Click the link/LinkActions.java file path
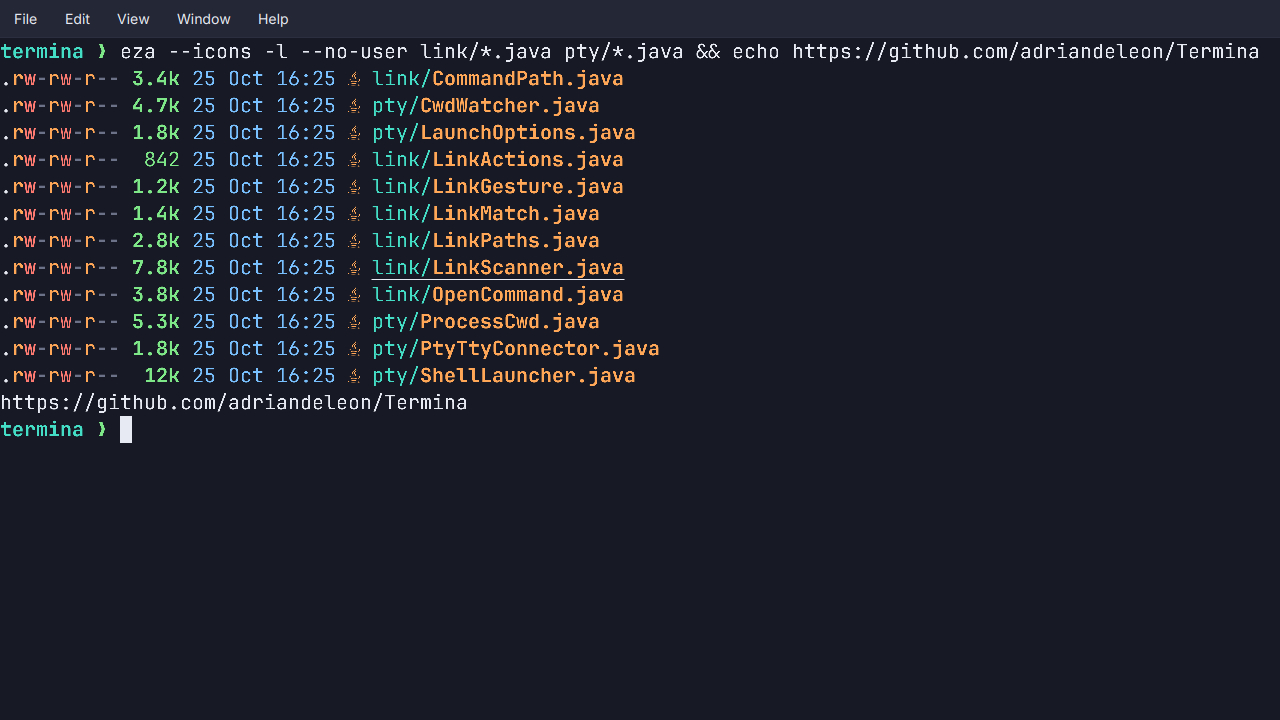 tap(498, 160)
